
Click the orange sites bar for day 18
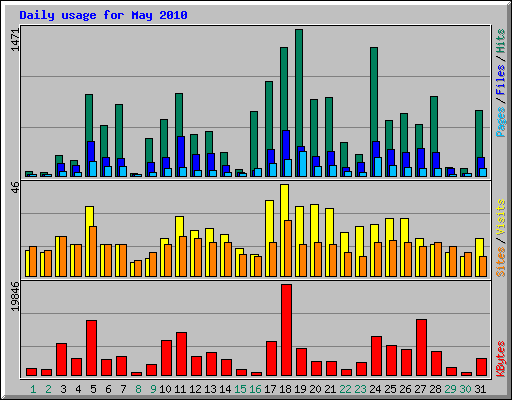[x=288, y=248]
